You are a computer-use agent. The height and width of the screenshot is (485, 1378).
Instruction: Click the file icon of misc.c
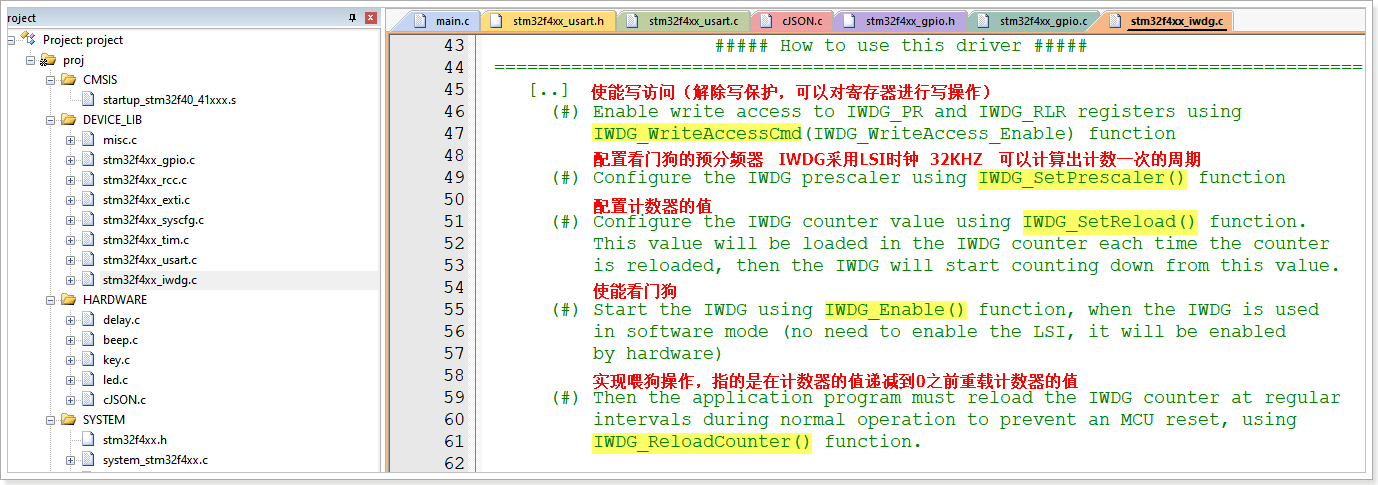click(88, 140)
